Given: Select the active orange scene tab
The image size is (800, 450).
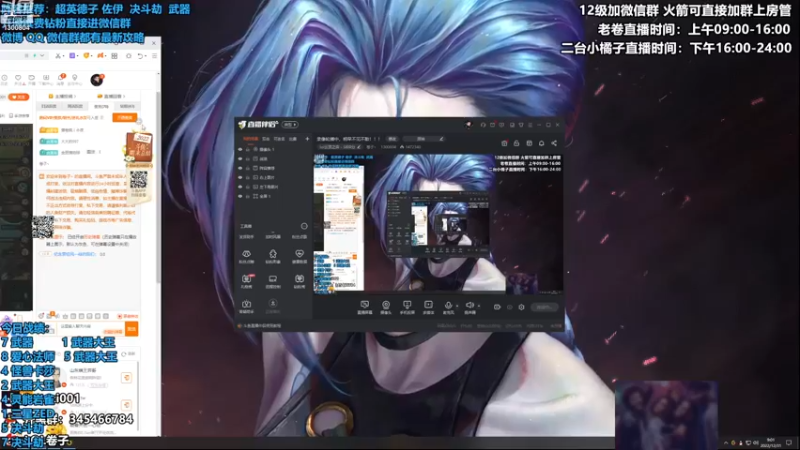Looking at the screenshot, I should tap(250, 139).
